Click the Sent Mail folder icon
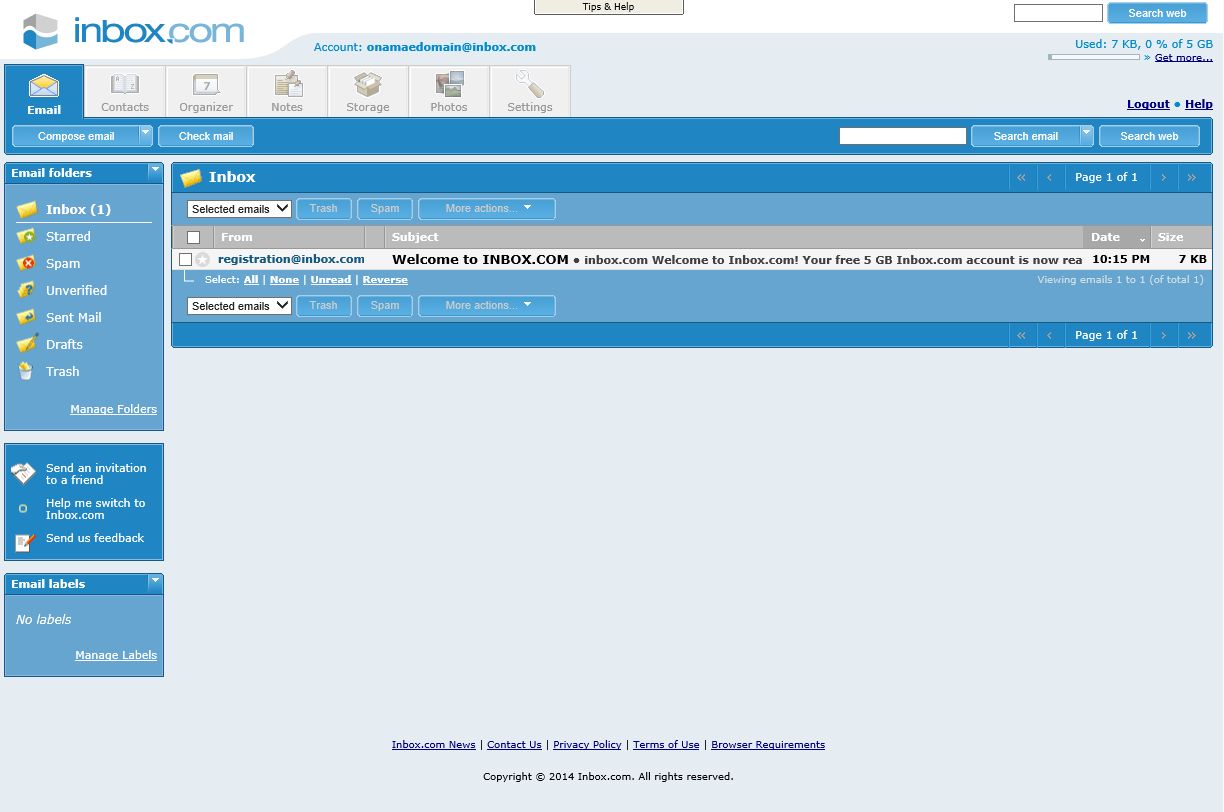Screen dimensions: 1224x812 click(x=27, y=318)
